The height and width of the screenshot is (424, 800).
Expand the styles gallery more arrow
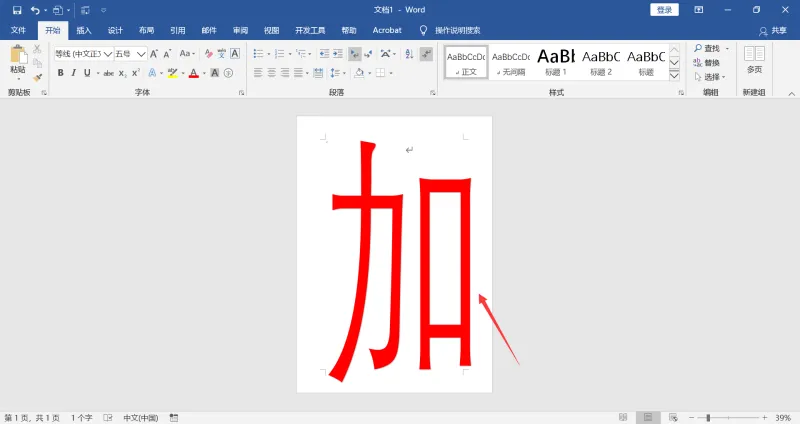pos(674,76)
